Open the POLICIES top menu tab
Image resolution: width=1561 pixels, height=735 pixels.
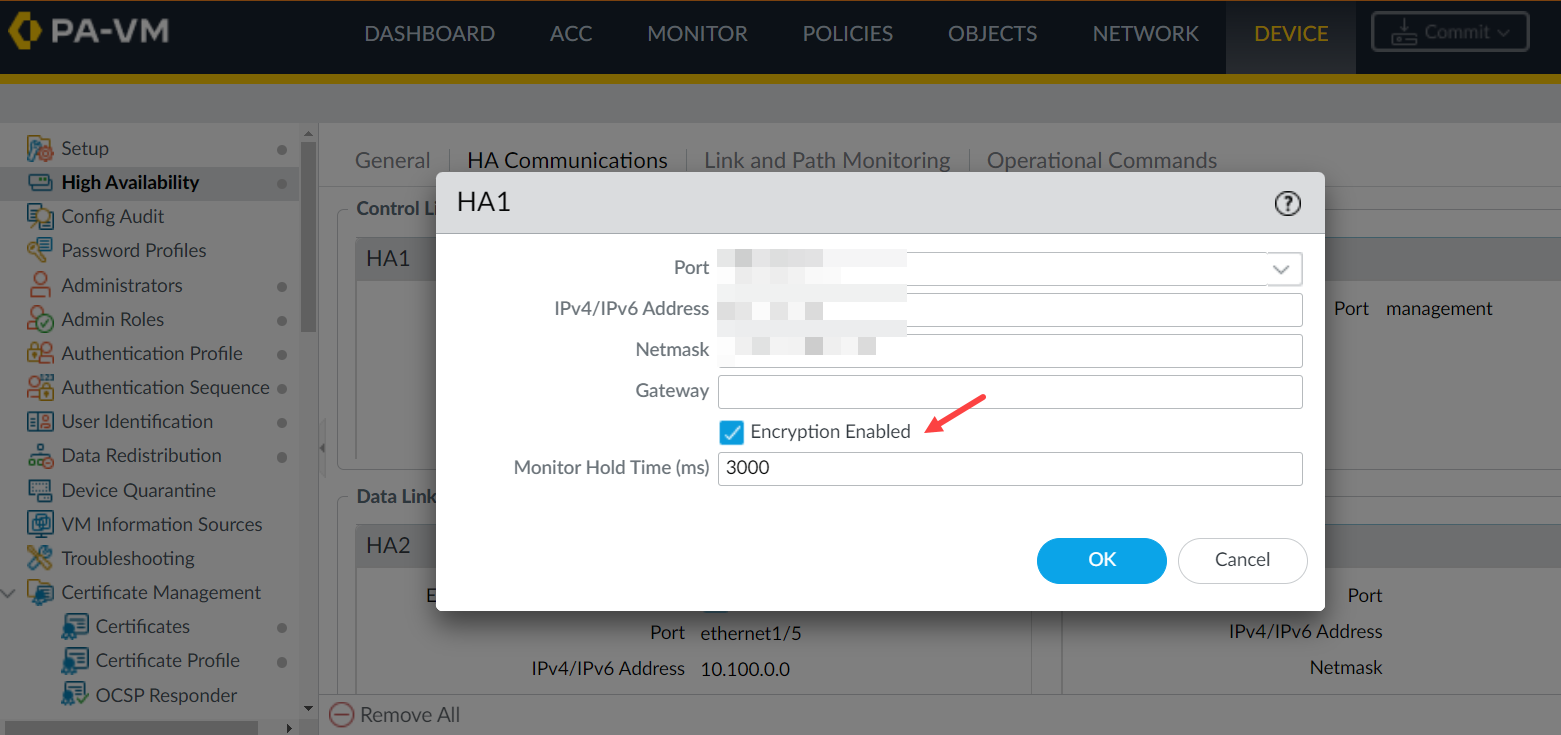click(847, 34)
